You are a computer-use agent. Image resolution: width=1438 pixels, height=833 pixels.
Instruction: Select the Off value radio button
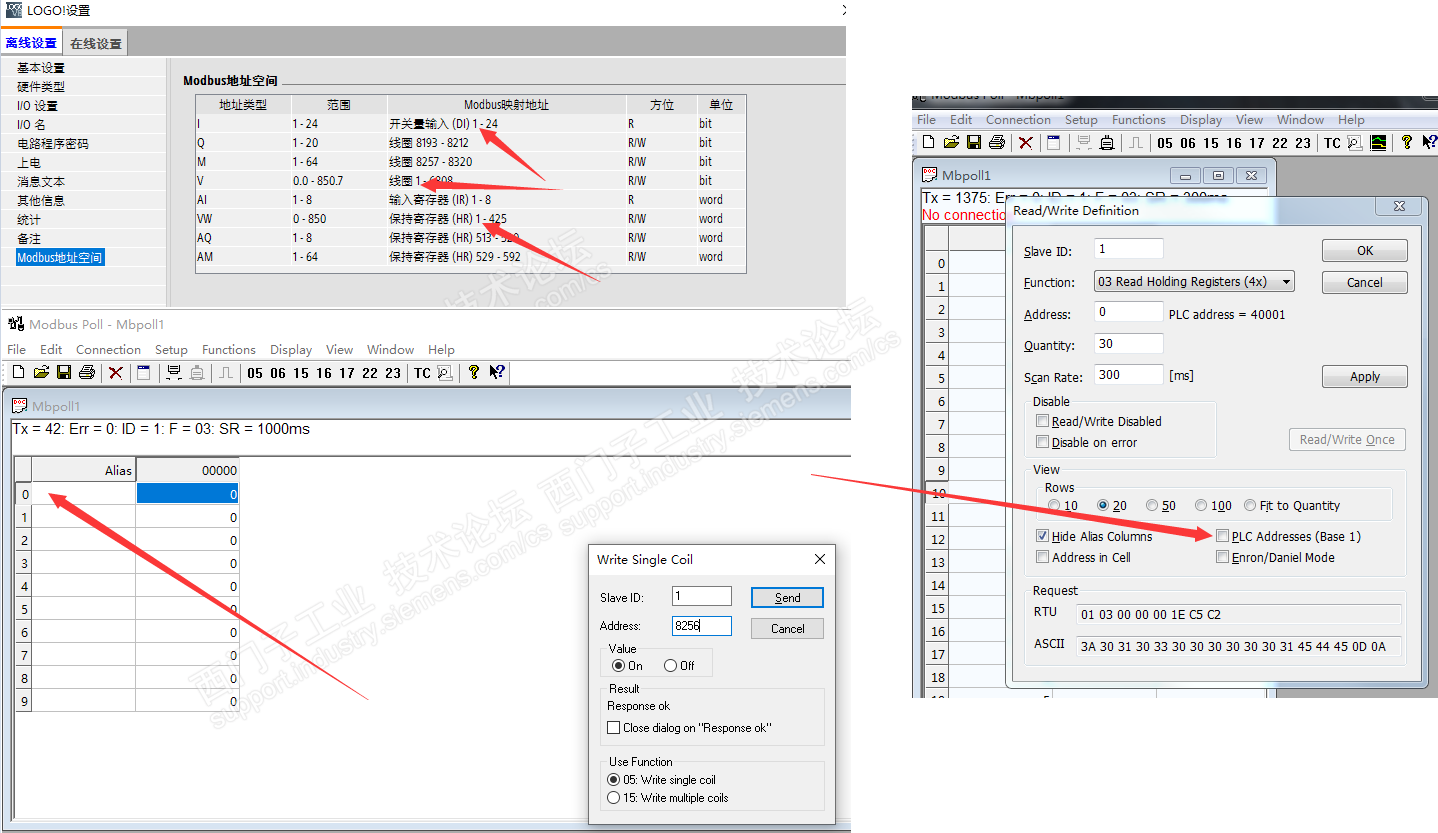click(671, 665)
